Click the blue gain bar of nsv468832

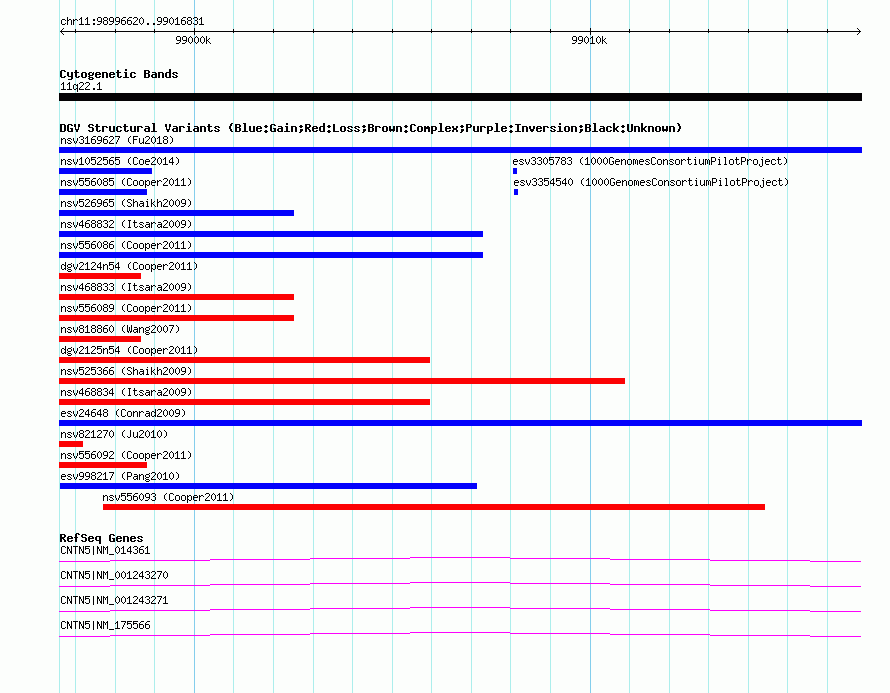pos(271,234)
